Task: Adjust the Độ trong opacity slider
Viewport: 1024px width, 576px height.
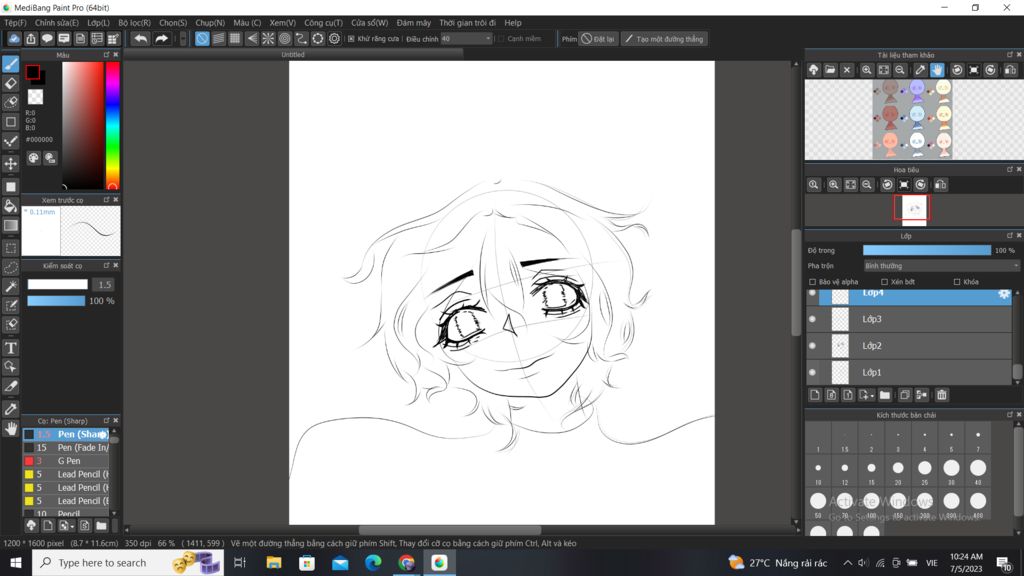Action: tap(926, 250)
